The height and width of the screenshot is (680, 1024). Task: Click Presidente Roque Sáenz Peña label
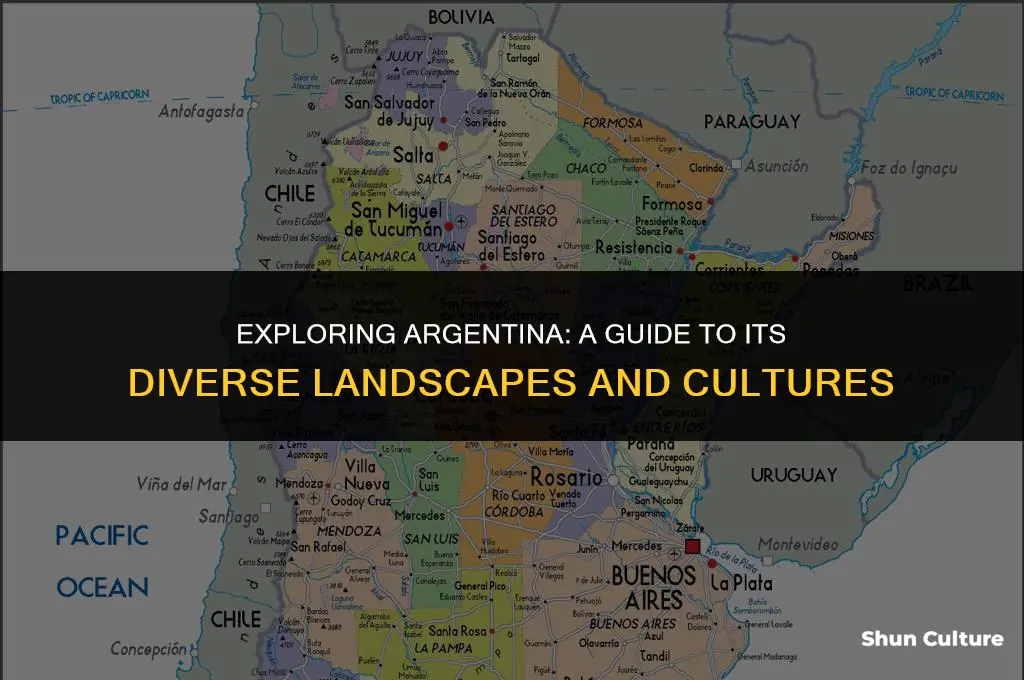click(671, 226)
